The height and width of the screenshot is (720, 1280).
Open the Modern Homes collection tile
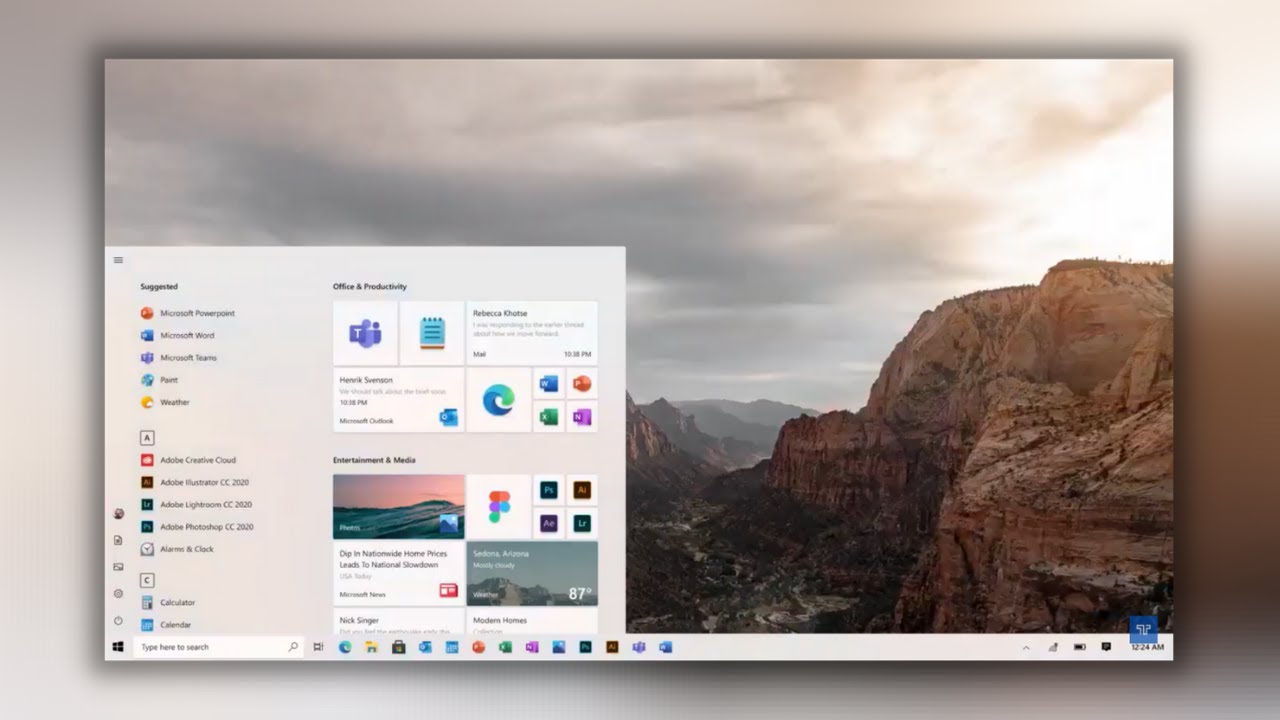pyautogui.click(x=532, y=621)
